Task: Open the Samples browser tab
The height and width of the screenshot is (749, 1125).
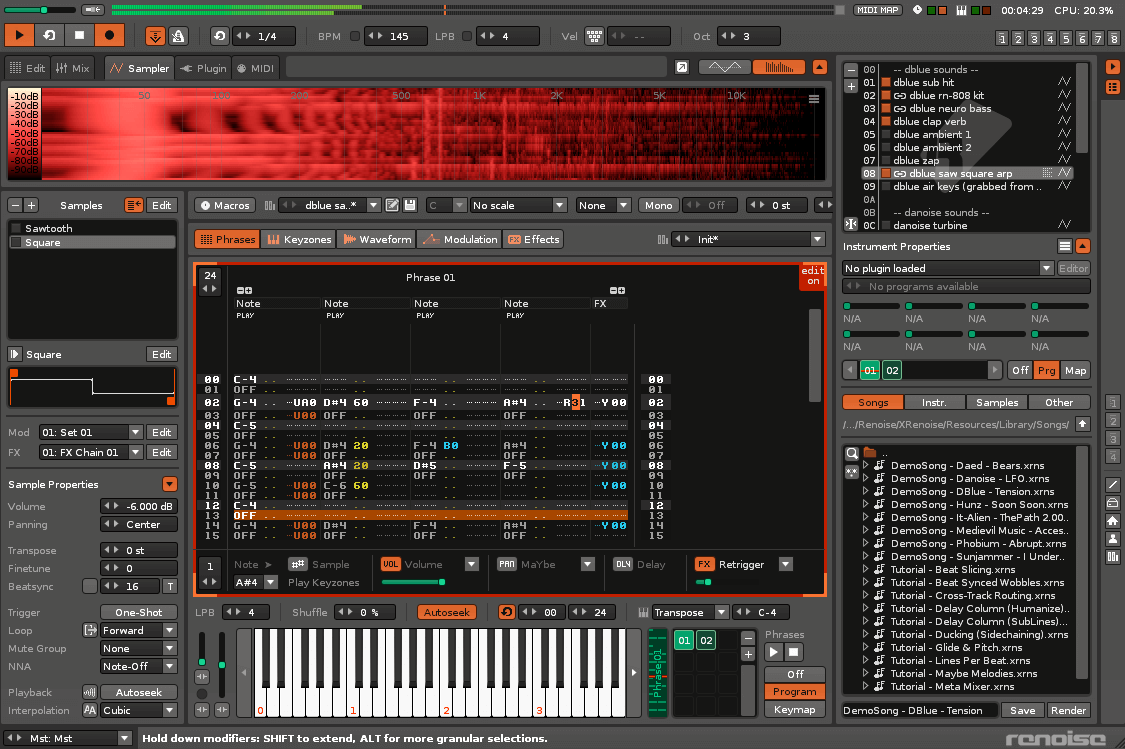Action: point(996,402)
